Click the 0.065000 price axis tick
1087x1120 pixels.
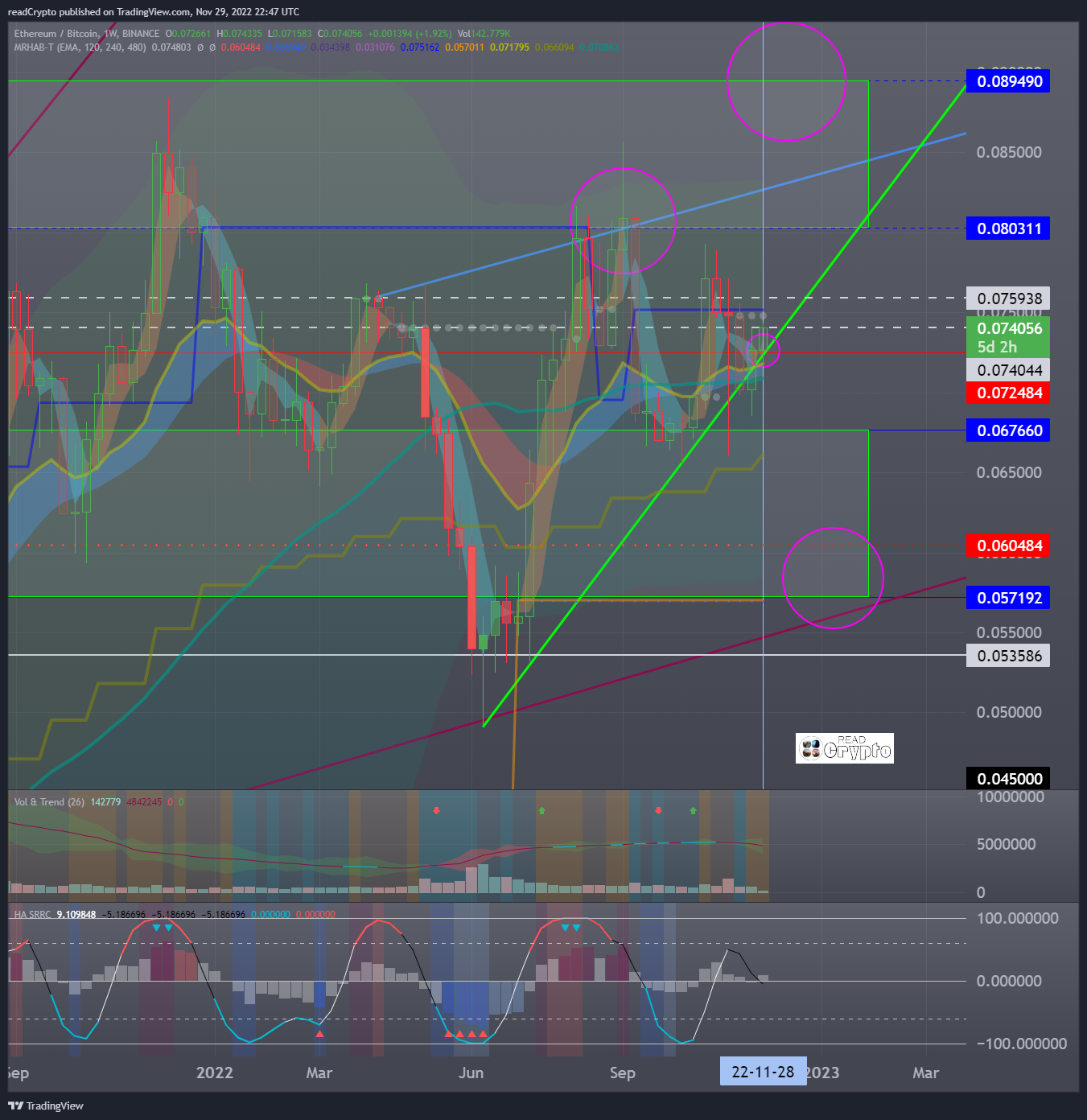(x=1009, y=472)
